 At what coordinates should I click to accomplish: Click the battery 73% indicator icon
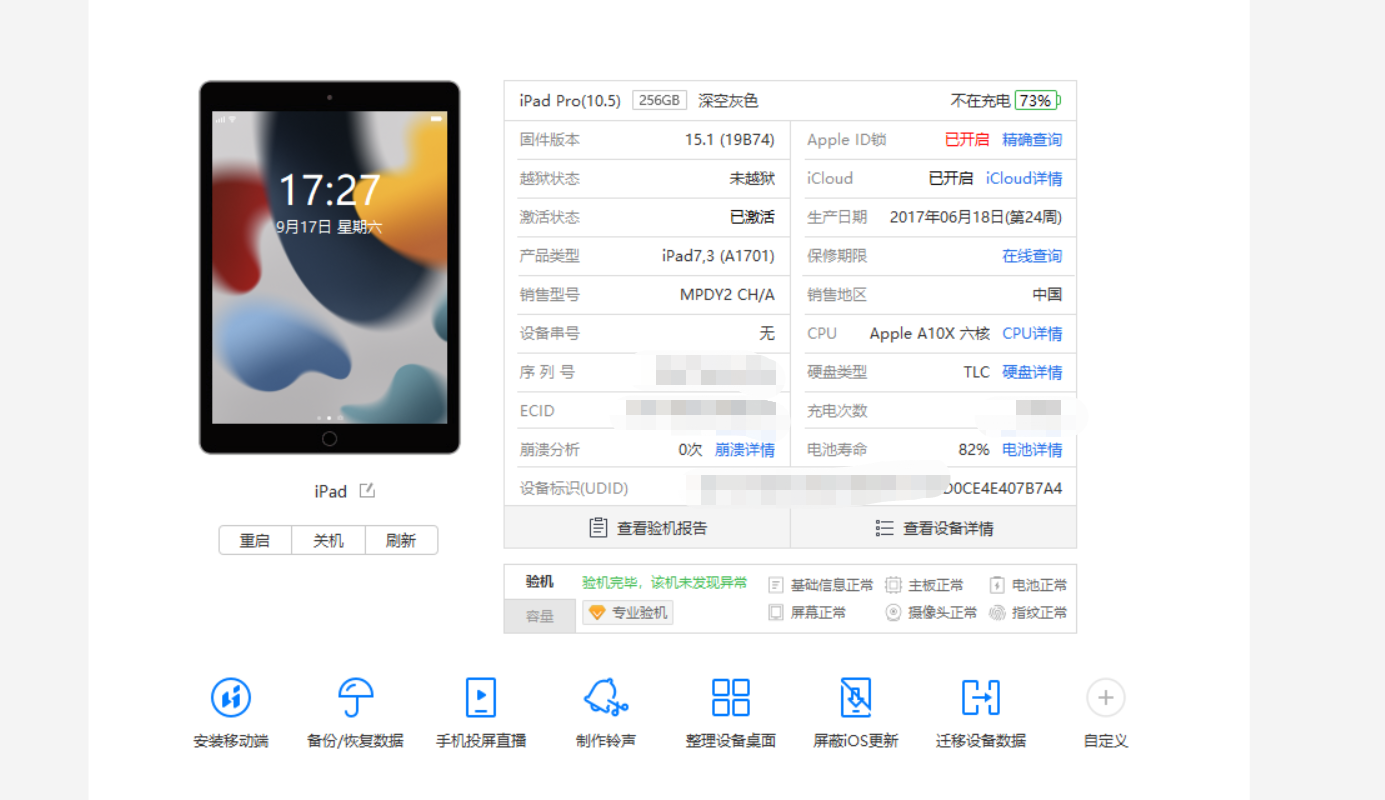click(x=1037, y=100)
